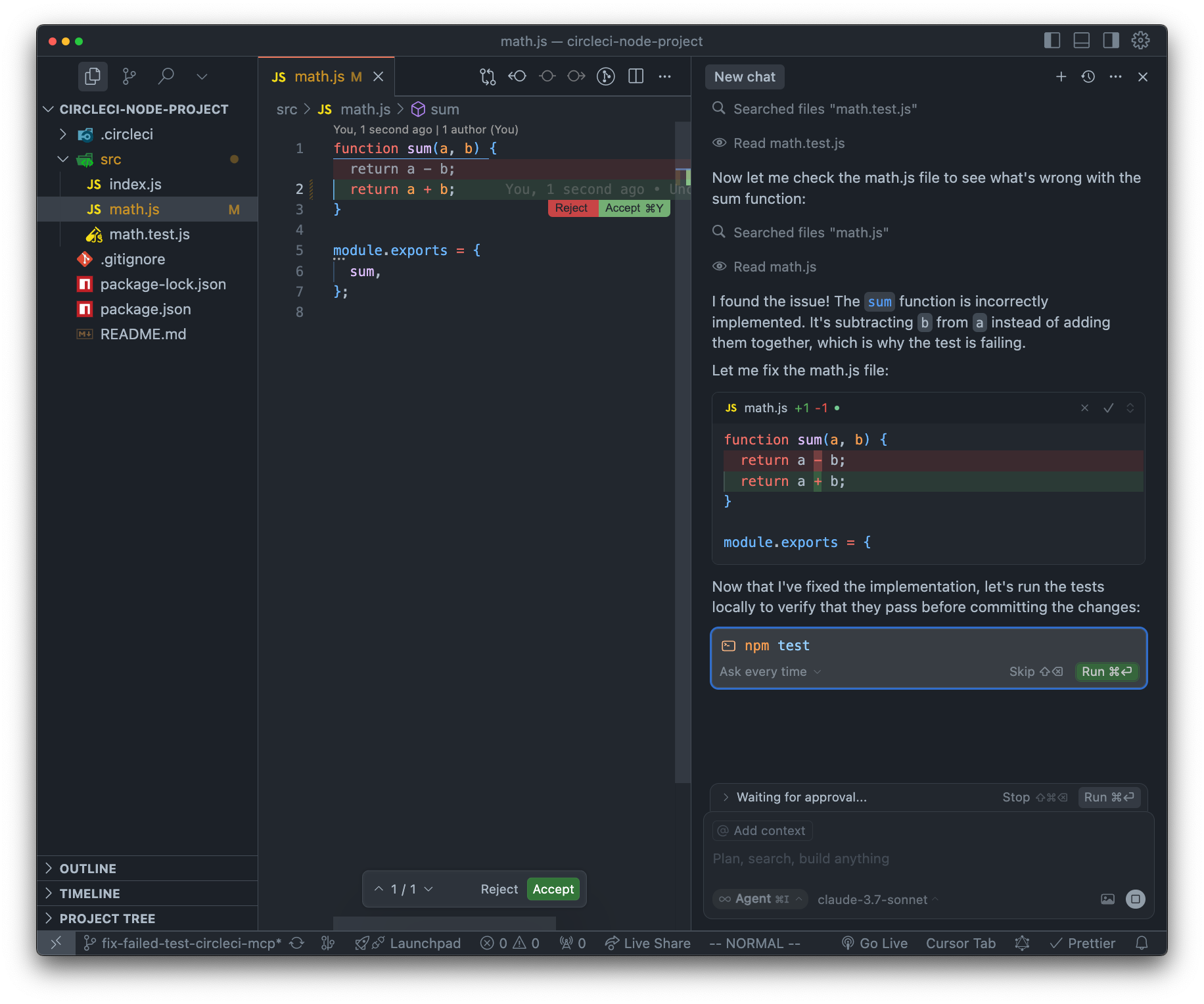This screenshot has width=1204, height=1004.
Task: Toggle the secondary sidebar layout control
Action: click(x=1111, y=40)
